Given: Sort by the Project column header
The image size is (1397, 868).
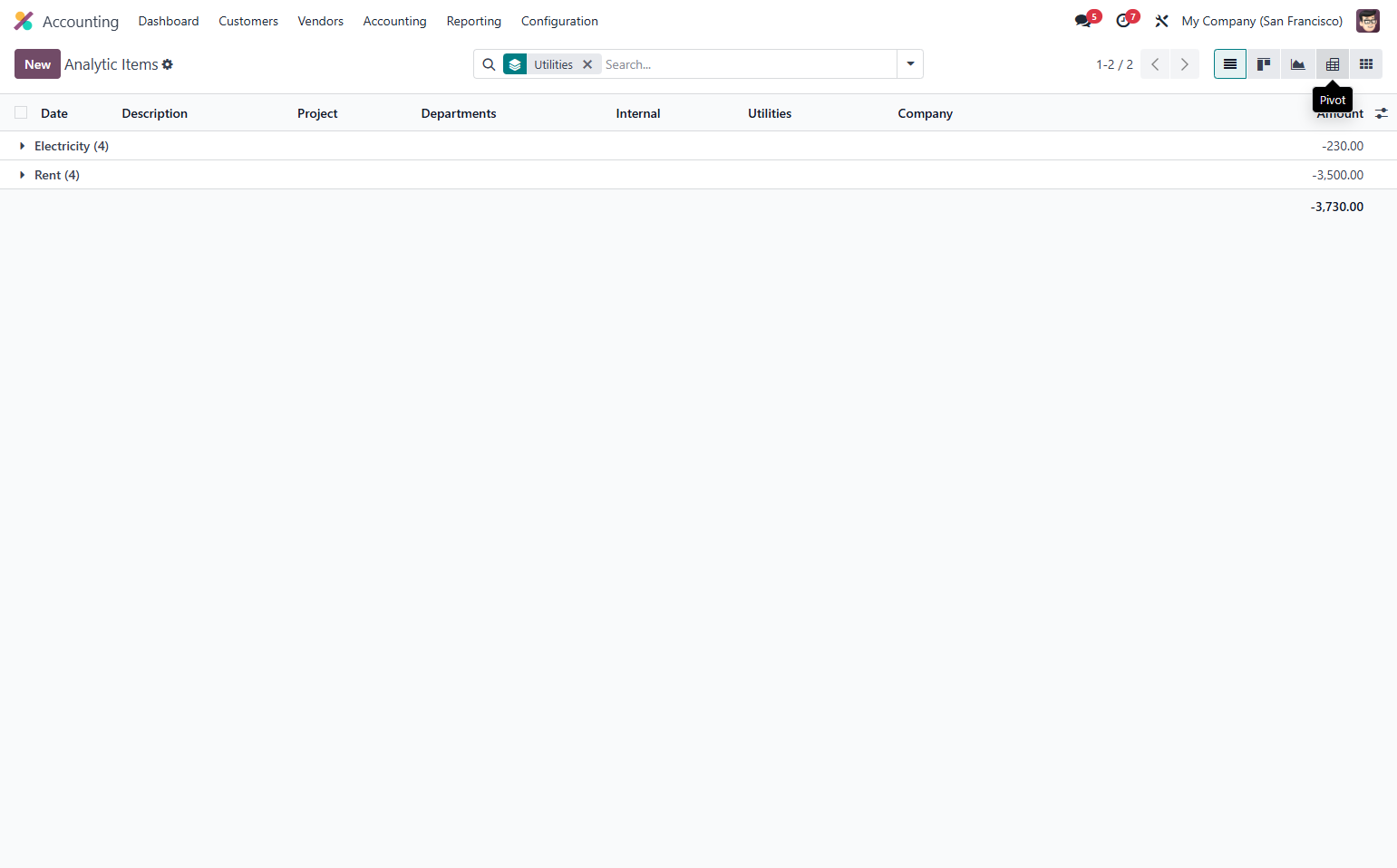Looking at the screenshot, I should point(317,113).
